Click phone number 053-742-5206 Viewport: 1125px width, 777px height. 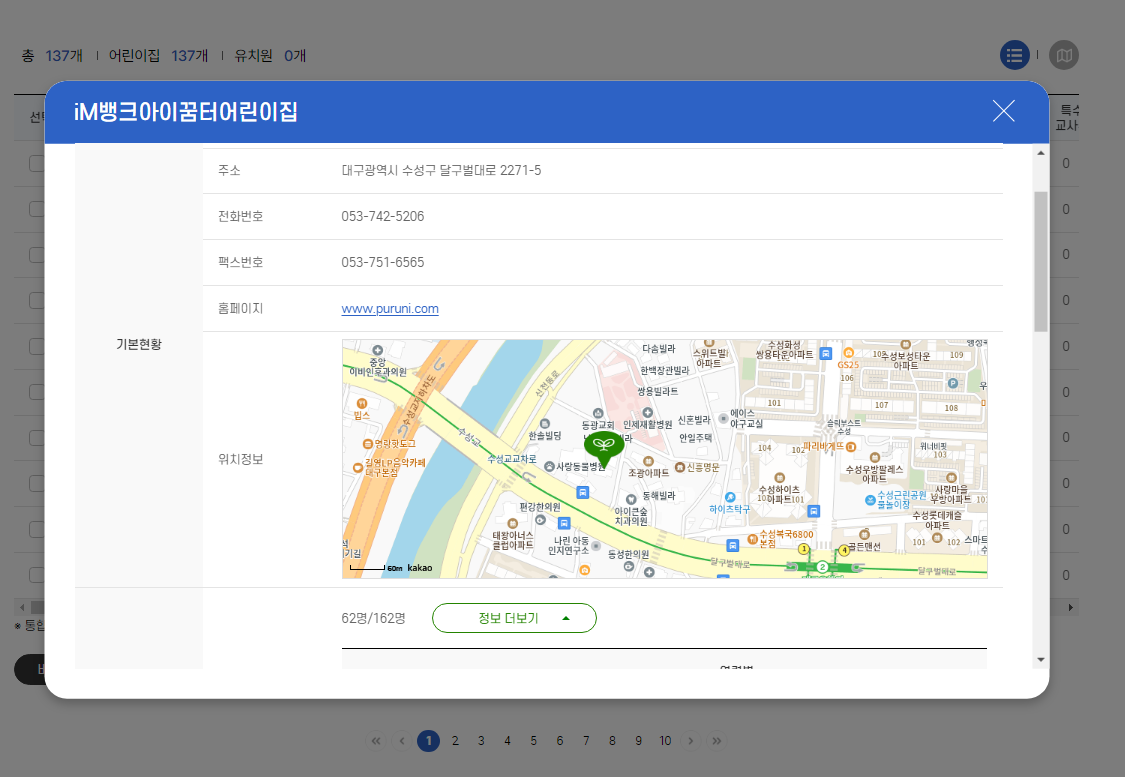click(x=382, y=216)
